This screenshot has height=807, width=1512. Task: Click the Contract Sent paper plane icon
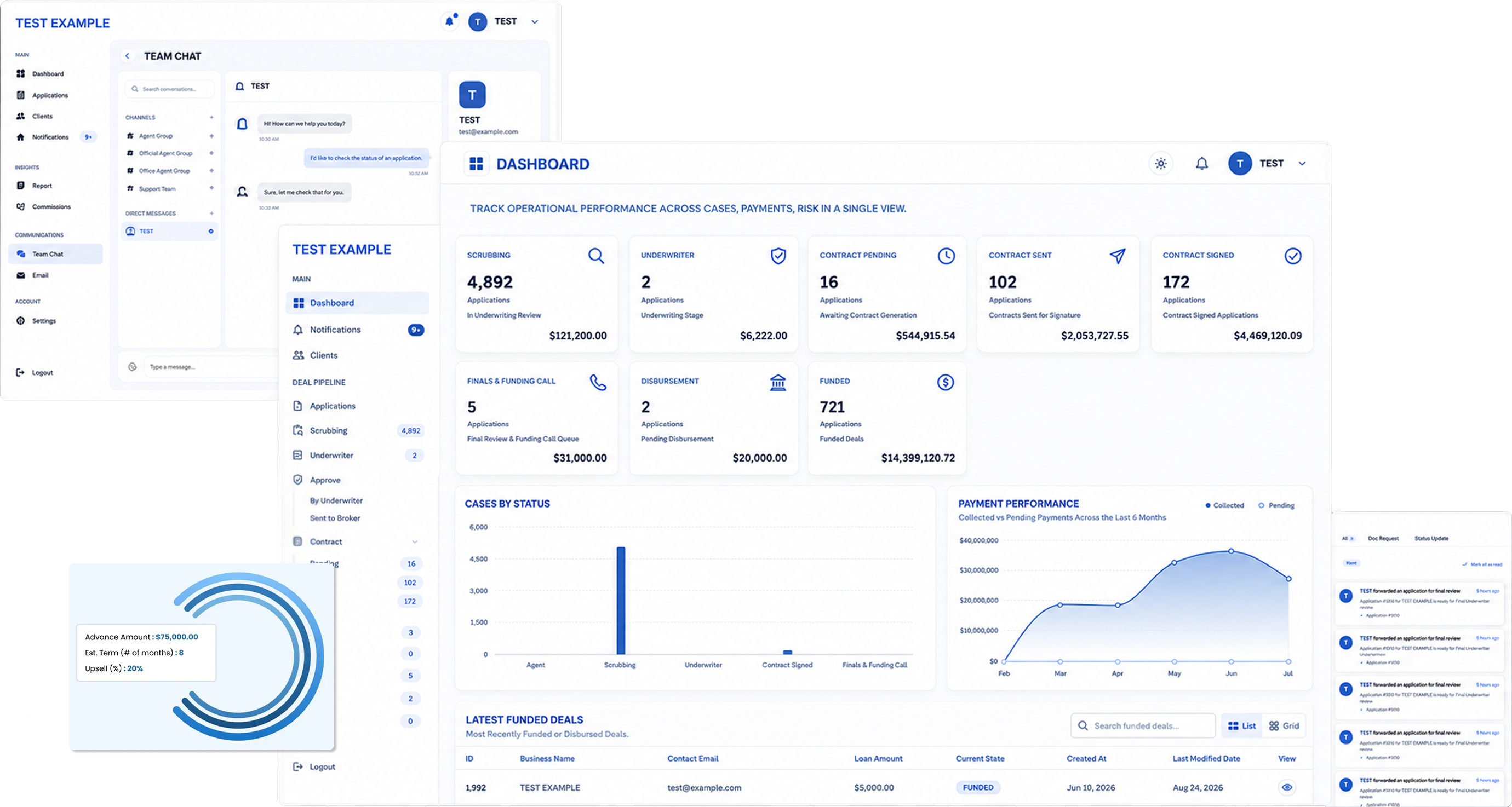pos(1118,256)
